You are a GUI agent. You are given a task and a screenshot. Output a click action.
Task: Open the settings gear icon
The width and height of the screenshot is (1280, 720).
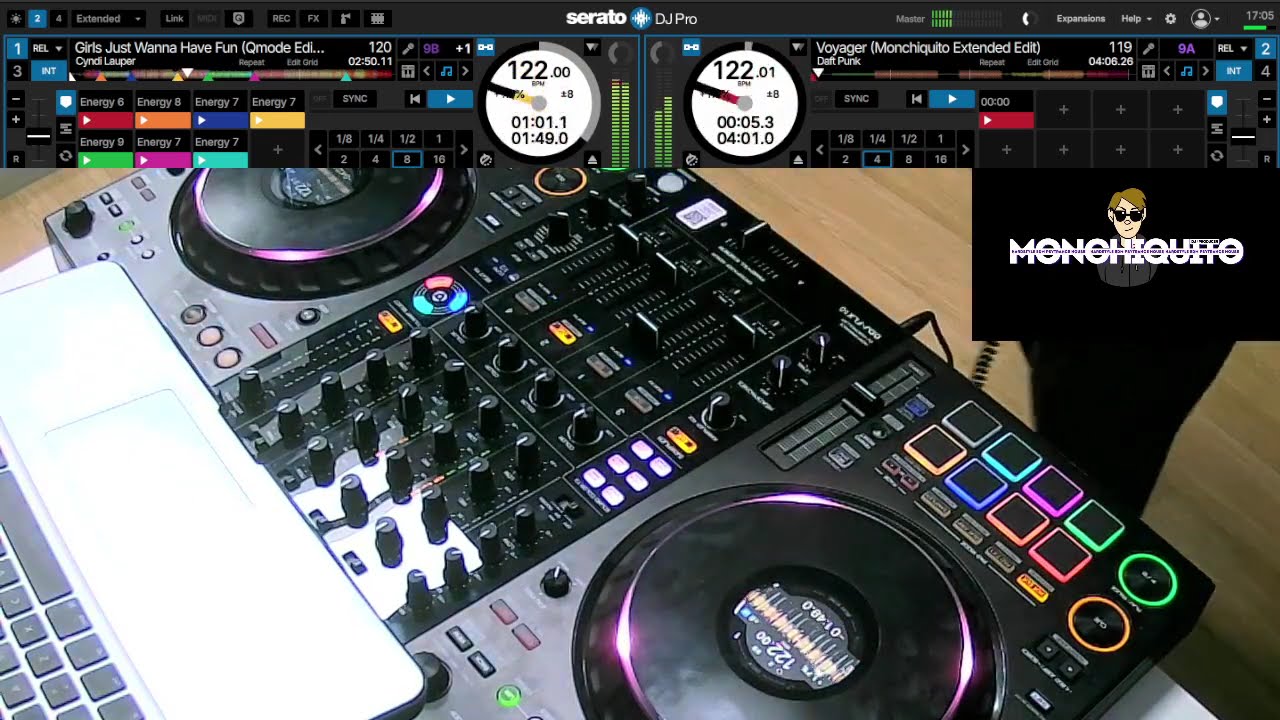(x=1170, y=18)
